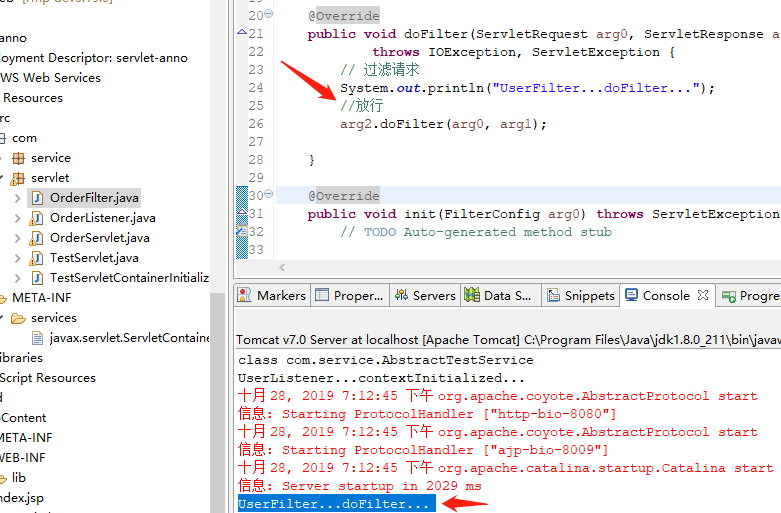Screen dimensions: 781x513
Task: Click the TODO task marker on line 32
Action: (x=242, y=231)
